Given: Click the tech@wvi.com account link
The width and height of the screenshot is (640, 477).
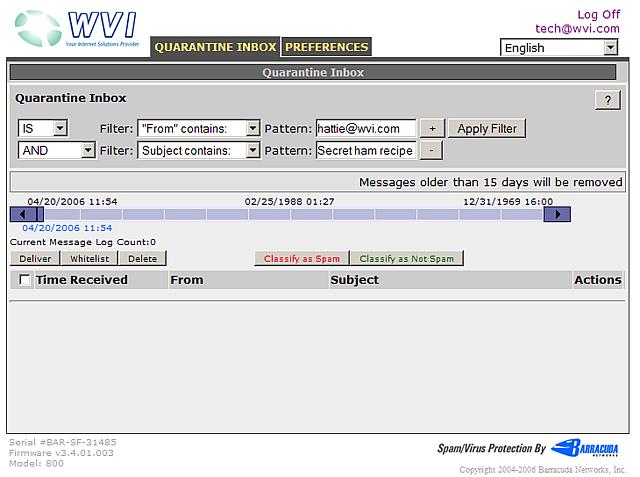Looking at the screenshot, I should click(x=578, y=29).
